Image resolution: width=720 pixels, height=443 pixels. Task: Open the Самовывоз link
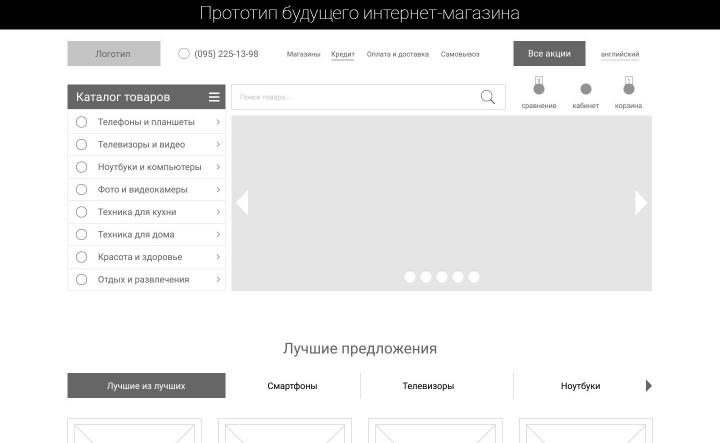point(460,54)
